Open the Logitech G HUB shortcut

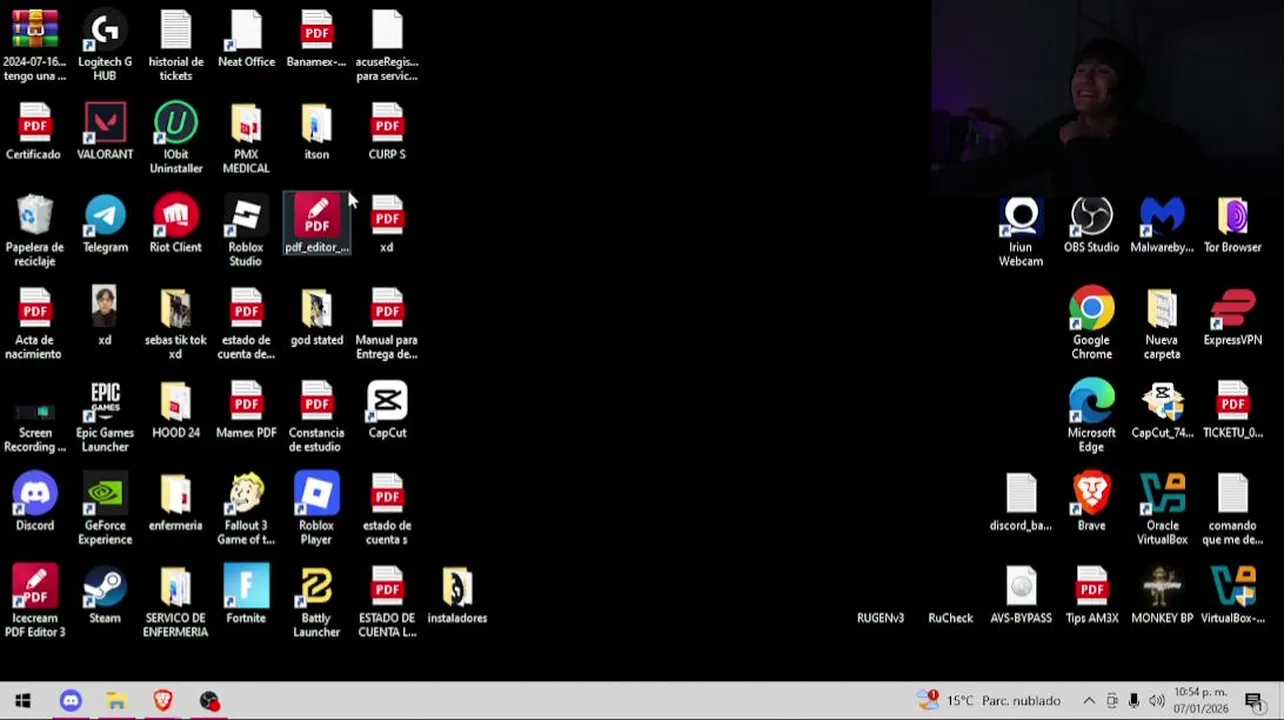point(105,46)
